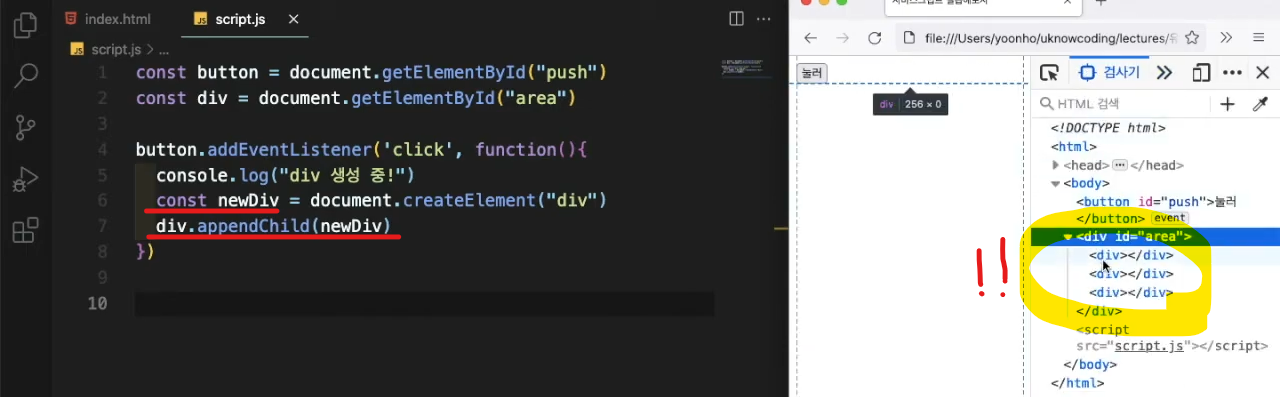1280x397 pixels.
Task: Create a new node with plus
Action: click(1228, 104)
